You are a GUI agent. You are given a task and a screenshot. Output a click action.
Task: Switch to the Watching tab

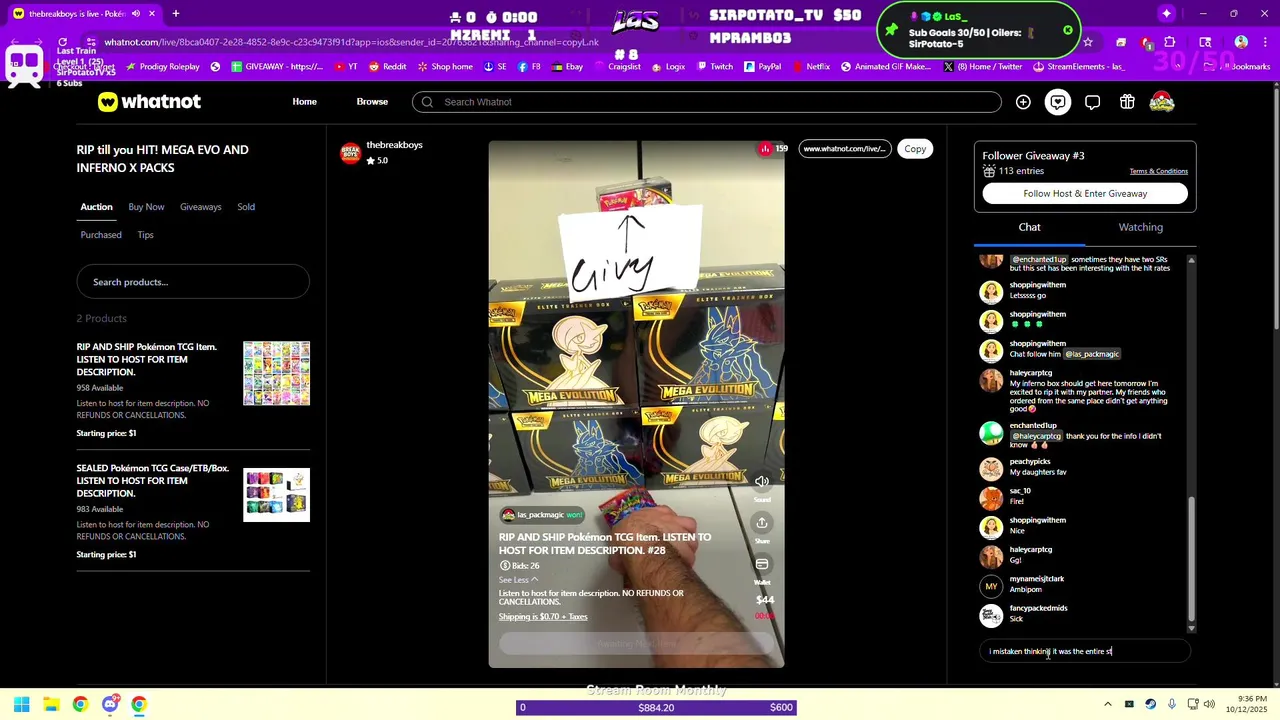(1140, 227)
